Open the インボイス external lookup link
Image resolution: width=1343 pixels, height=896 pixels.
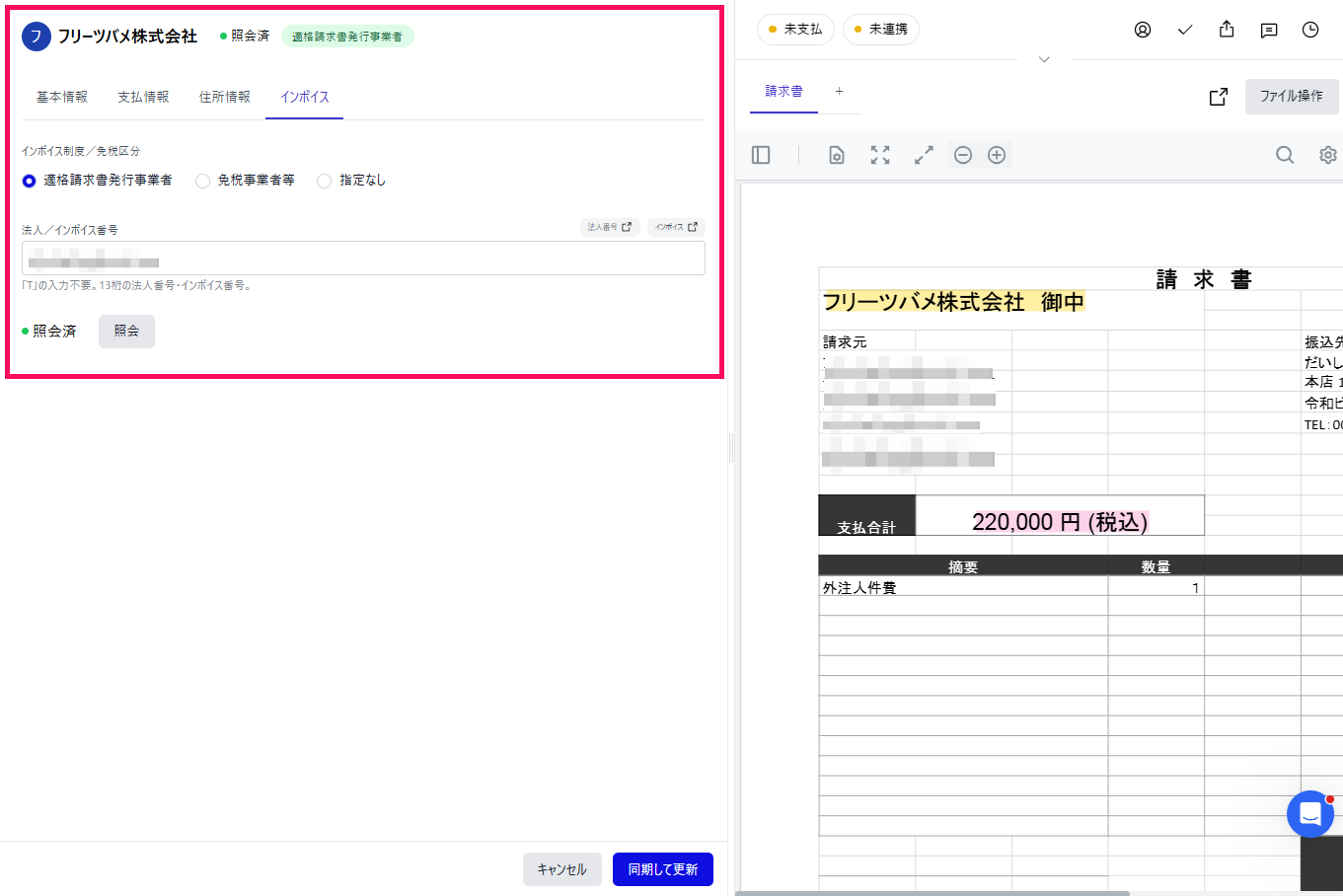[x=676, y=227]
